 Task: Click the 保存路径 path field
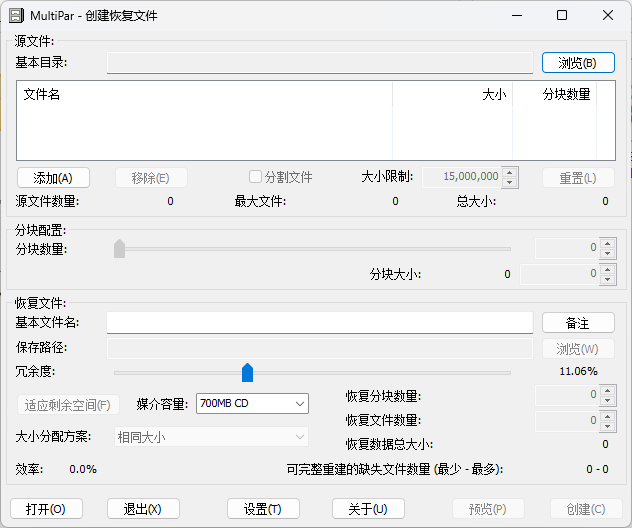320,348
